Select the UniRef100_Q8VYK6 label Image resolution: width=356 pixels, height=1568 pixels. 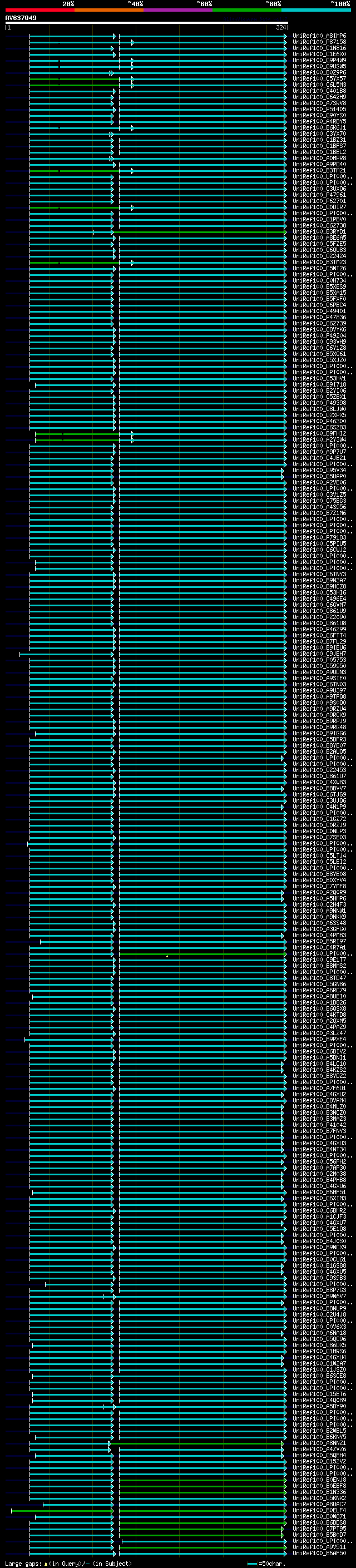click(x=319, y=329)
